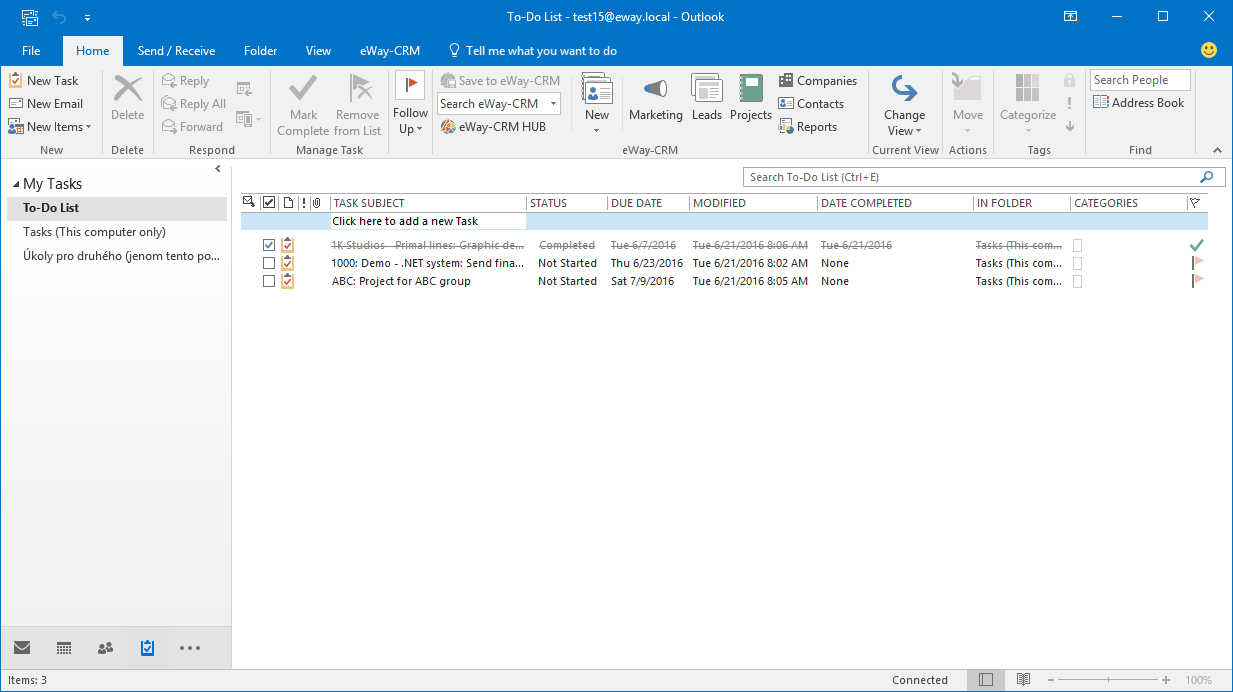Viewport: 1233px width, 692px height.
Task: Check the ABC: Project task complete checkbox
Action: point(268,281)
